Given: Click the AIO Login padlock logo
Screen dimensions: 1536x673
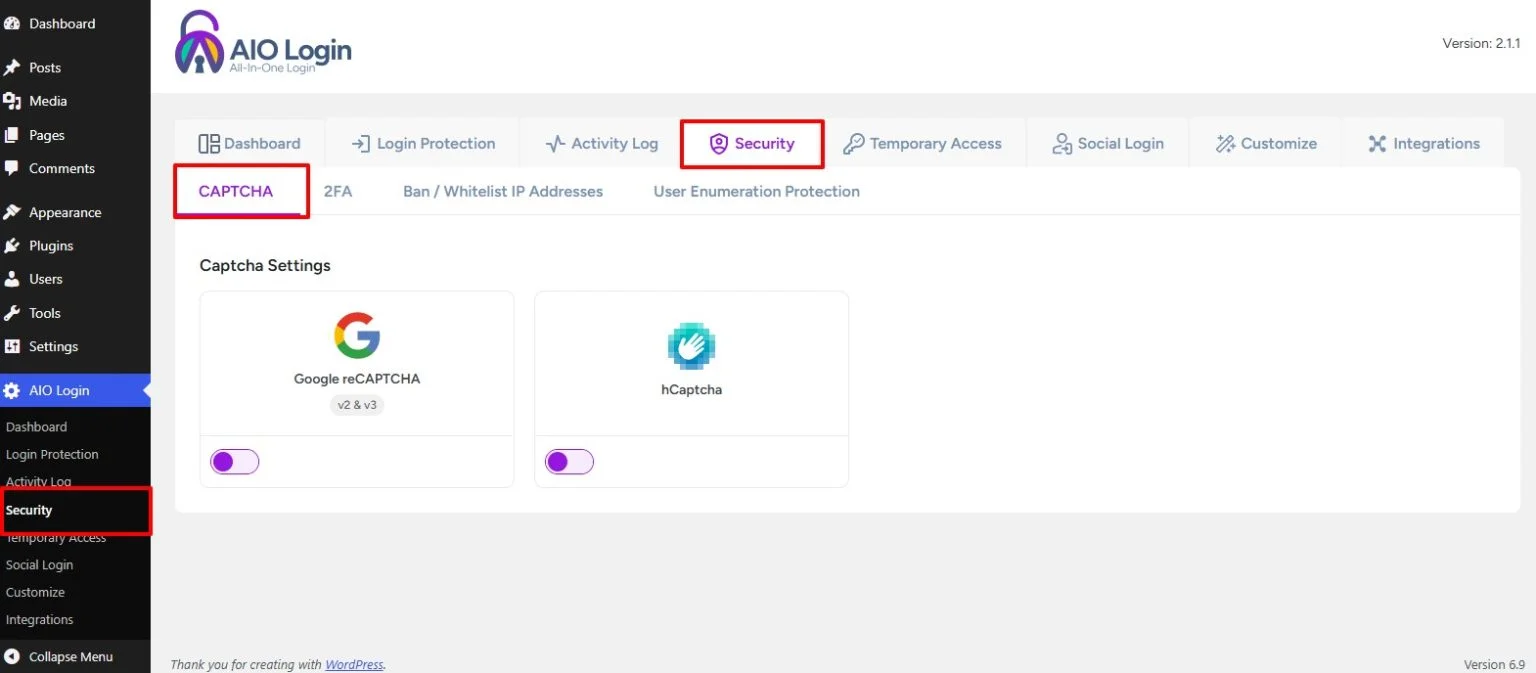Looking at the screenshot, I should (x=199, y=43).
